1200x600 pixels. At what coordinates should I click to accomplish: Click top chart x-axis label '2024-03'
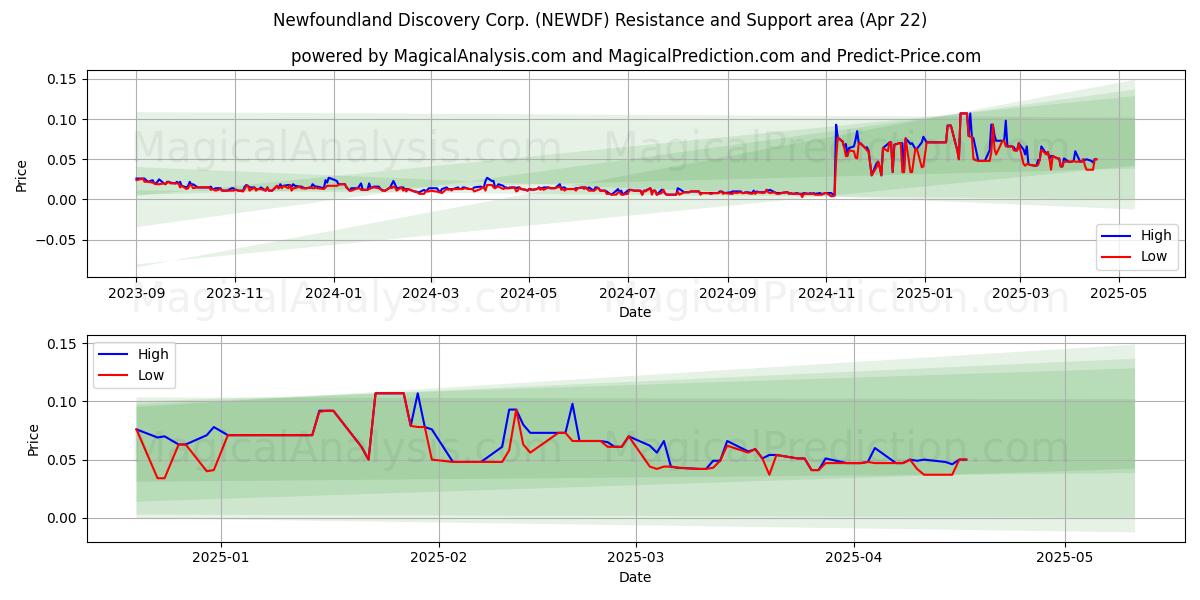click(x=431, y=295)
